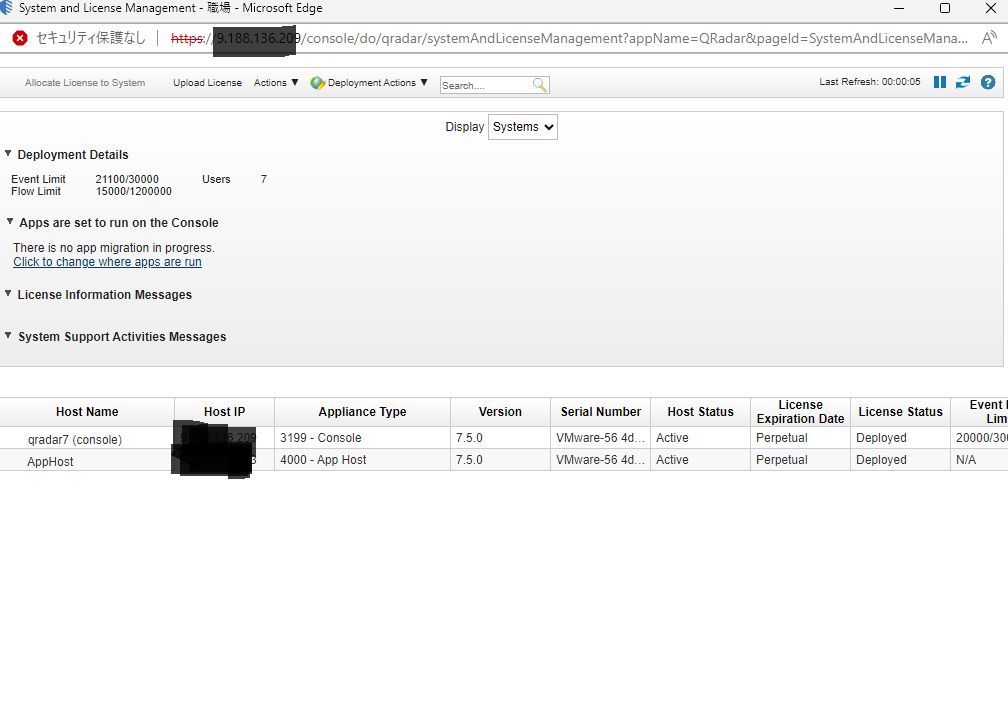Click the not-secure red warning icon
The width and height of the screenshot is (1008, 703).
(20, 38)
